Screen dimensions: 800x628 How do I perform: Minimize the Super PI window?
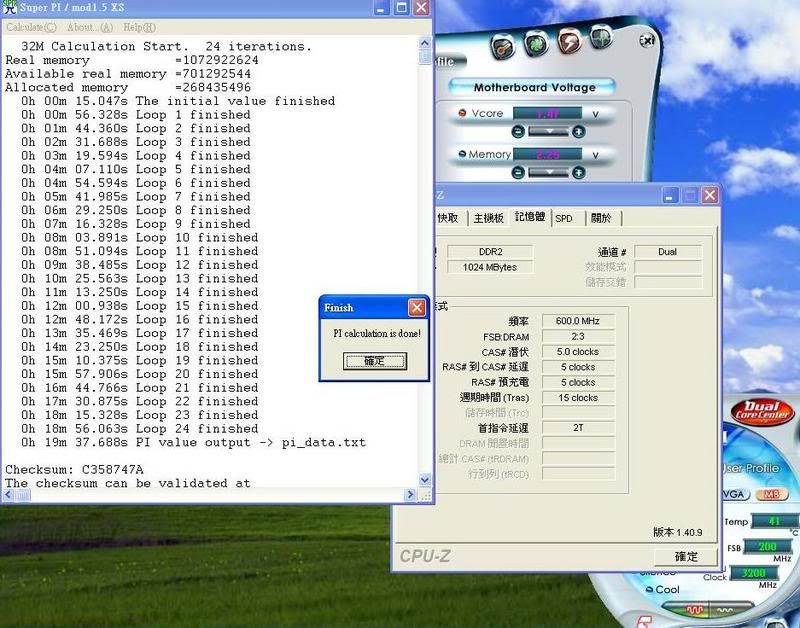pos(381,7)
